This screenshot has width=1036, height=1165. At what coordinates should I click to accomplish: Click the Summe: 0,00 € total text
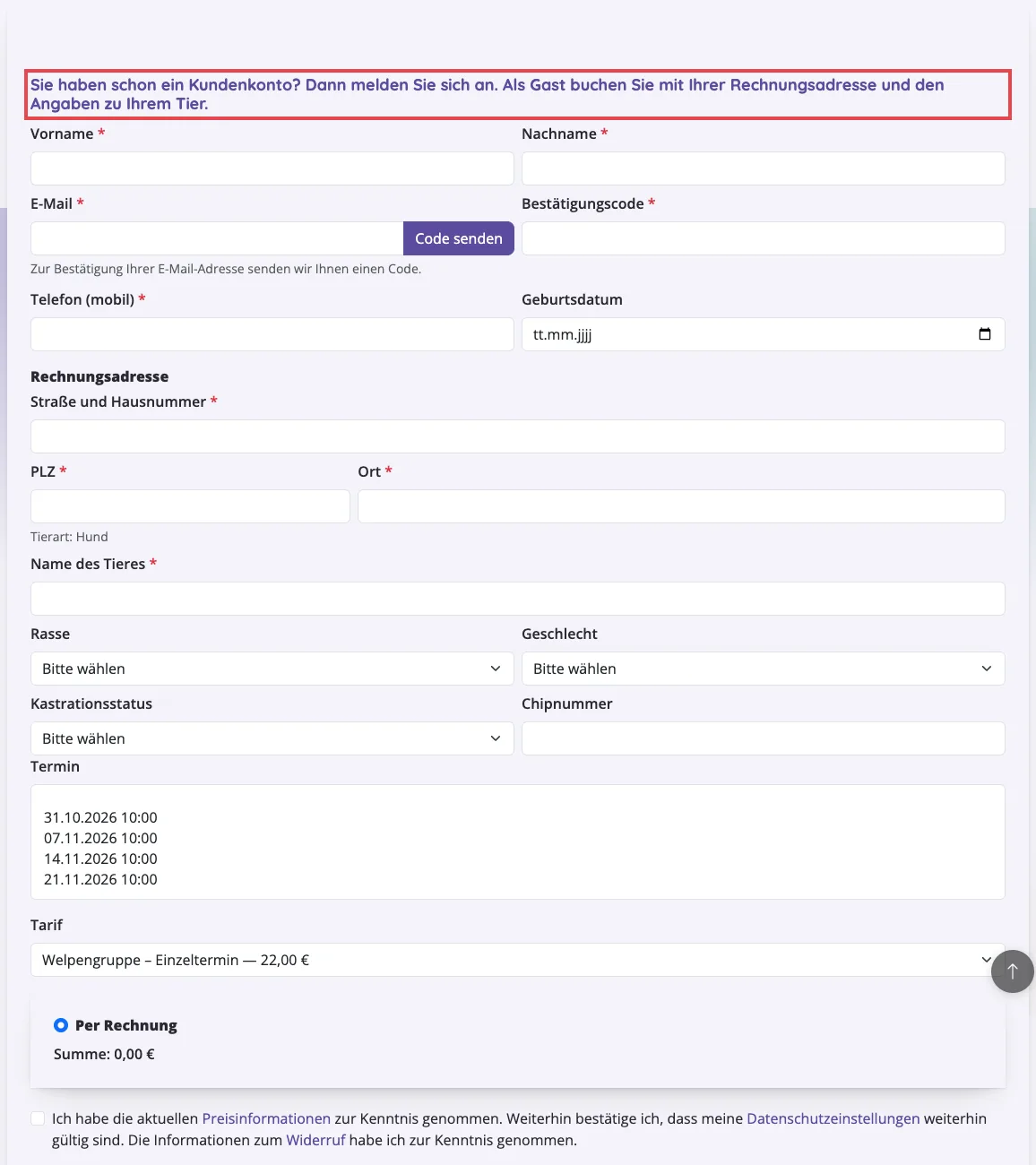[x=104, y=1054]
